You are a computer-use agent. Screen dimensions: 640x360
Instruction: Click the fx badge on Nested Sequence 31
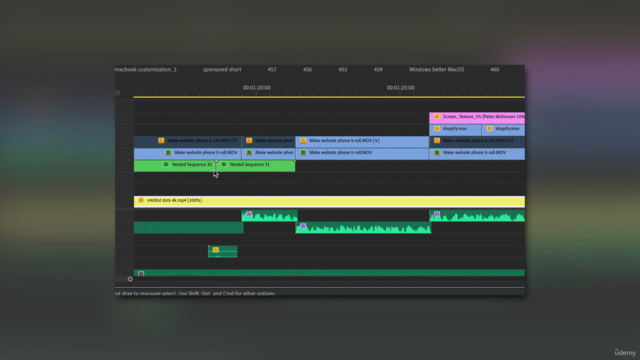(x=224, y=164)
